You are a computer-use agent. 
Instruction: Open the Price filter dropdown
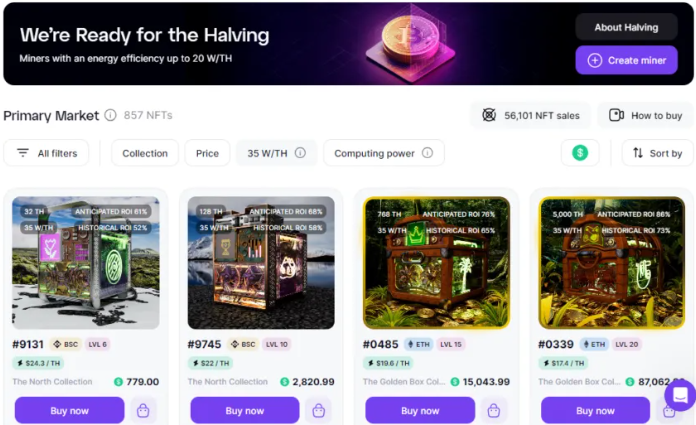pyautogui.click(x=207, y=153)
